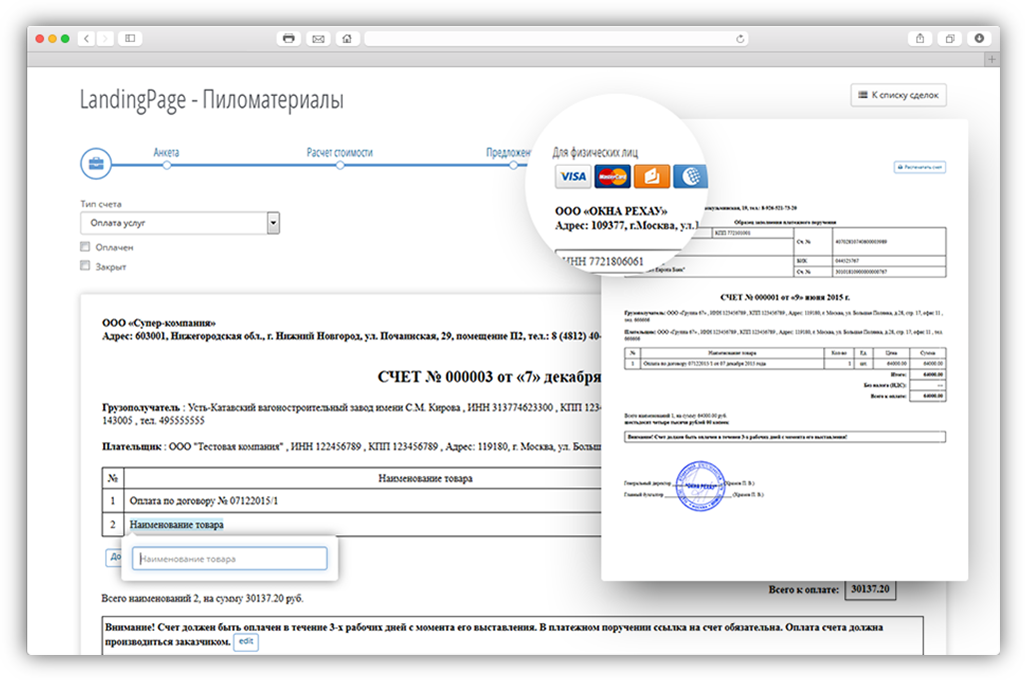
Task: Open the Анкета step
Action: pyautogui.click(x=166, y=152)
